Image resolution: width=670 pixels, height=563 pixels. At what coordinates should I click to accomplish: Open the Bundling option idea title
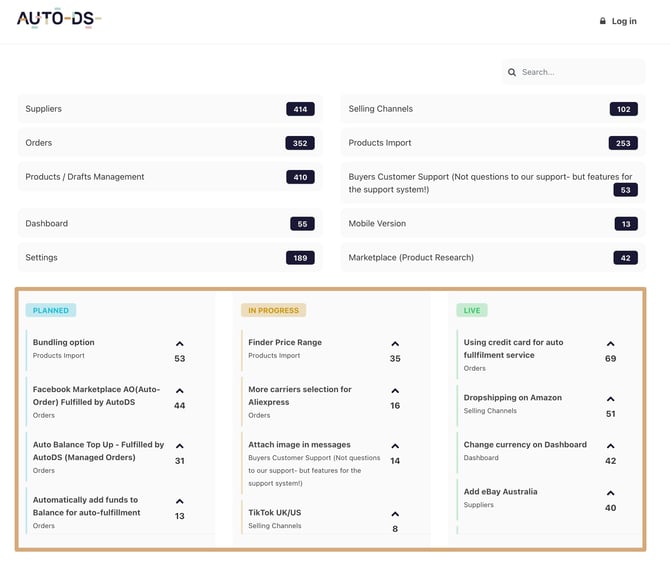tap(64, 342)
